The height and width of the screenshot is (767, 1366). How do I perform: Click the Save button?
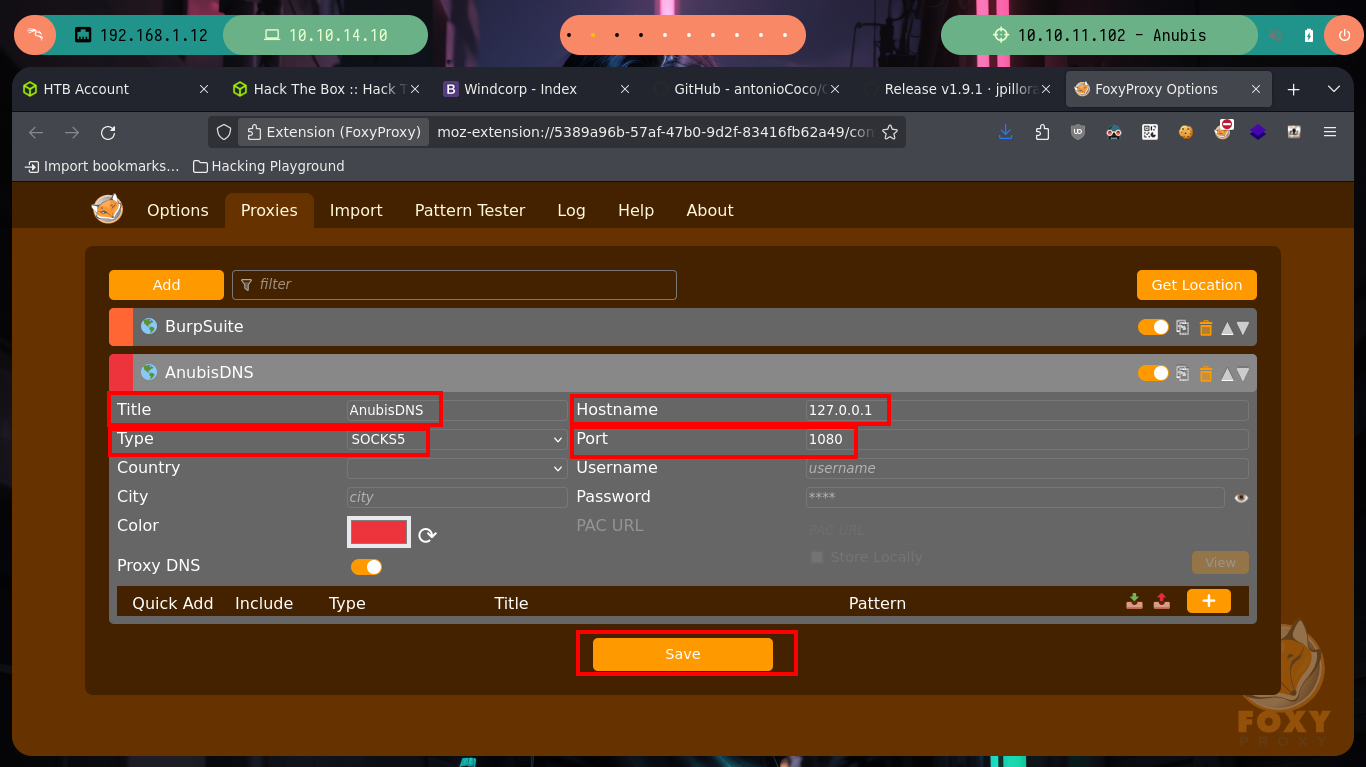point(683,654)
